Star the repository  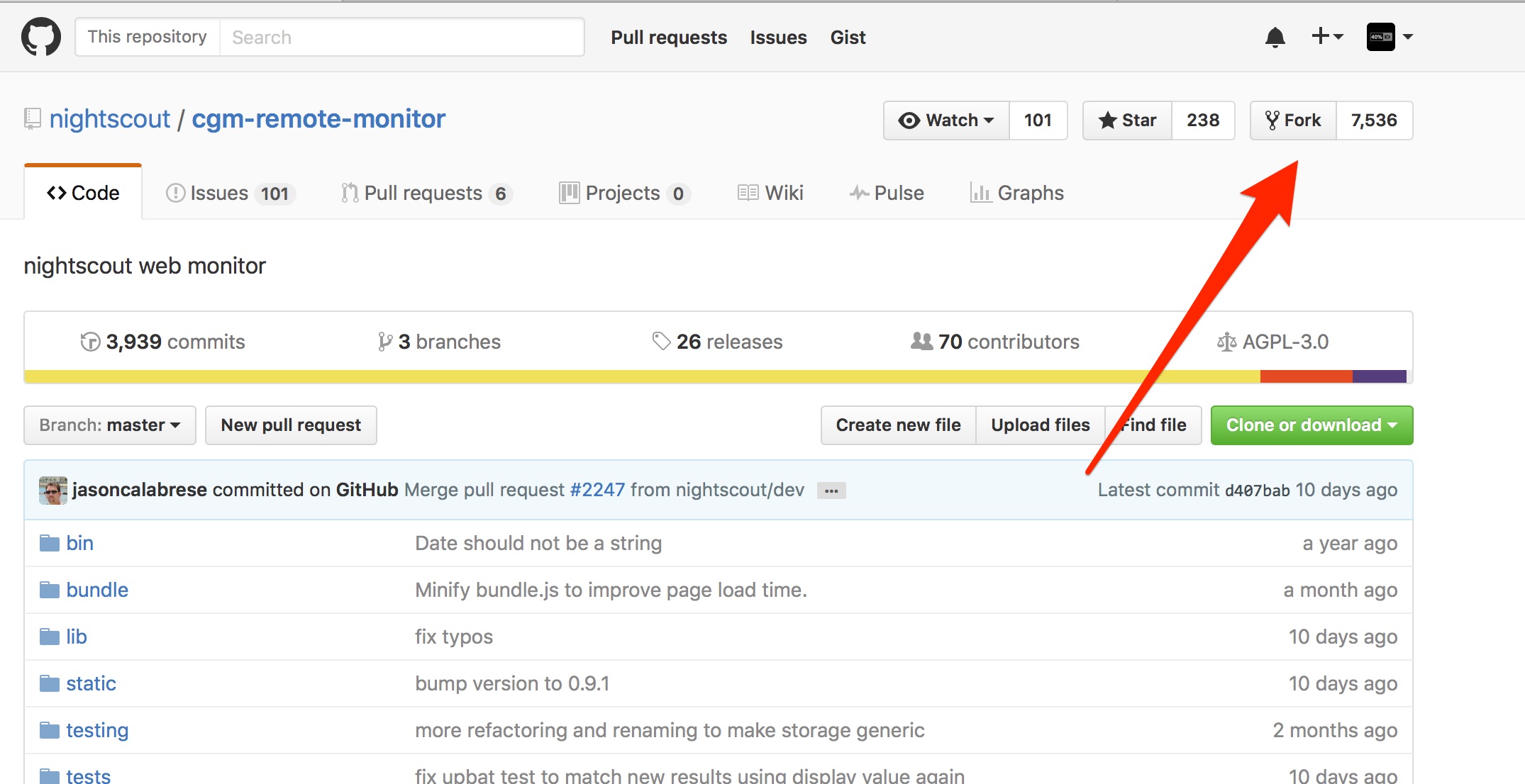(x=1128, y=121)
